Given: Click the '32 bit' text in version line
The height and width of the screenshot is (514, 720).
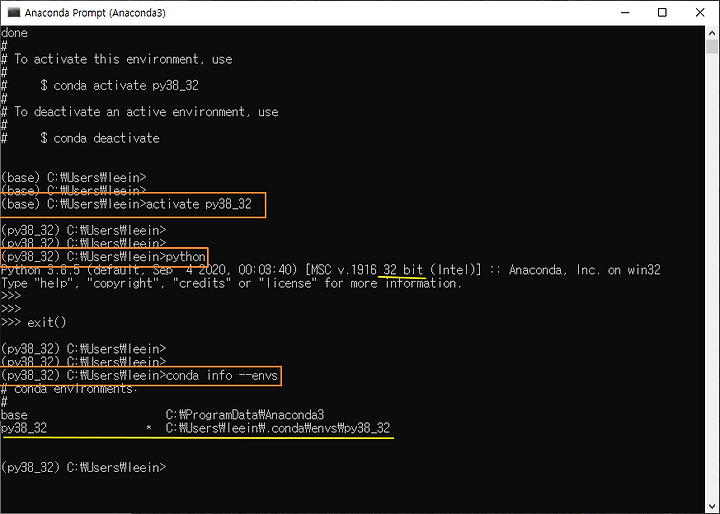Looking at the screenshot, I should click(403, 270).
